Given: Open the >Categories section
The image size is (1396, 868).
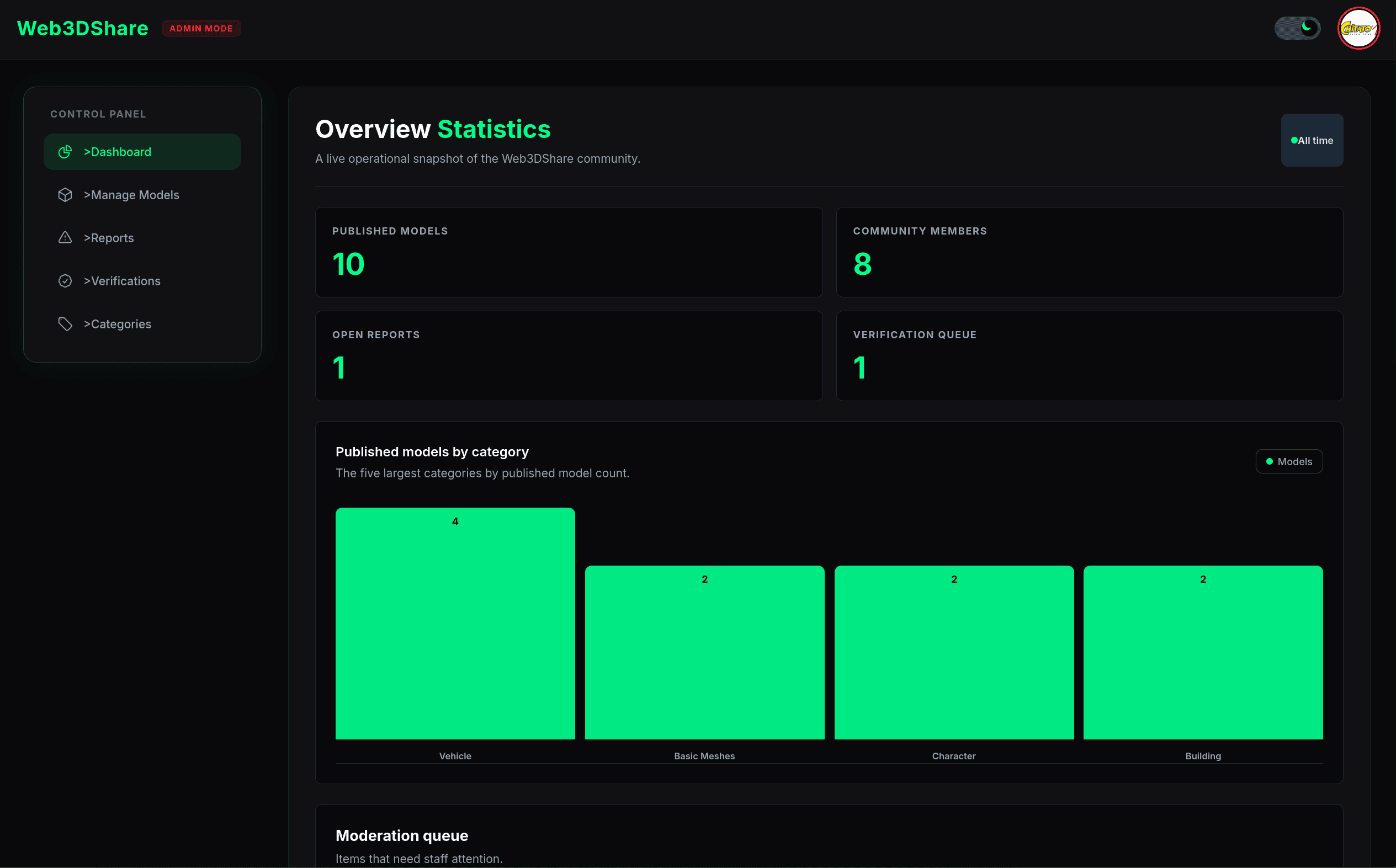Looking at the screenshot, I should click(x=142, y=324).
